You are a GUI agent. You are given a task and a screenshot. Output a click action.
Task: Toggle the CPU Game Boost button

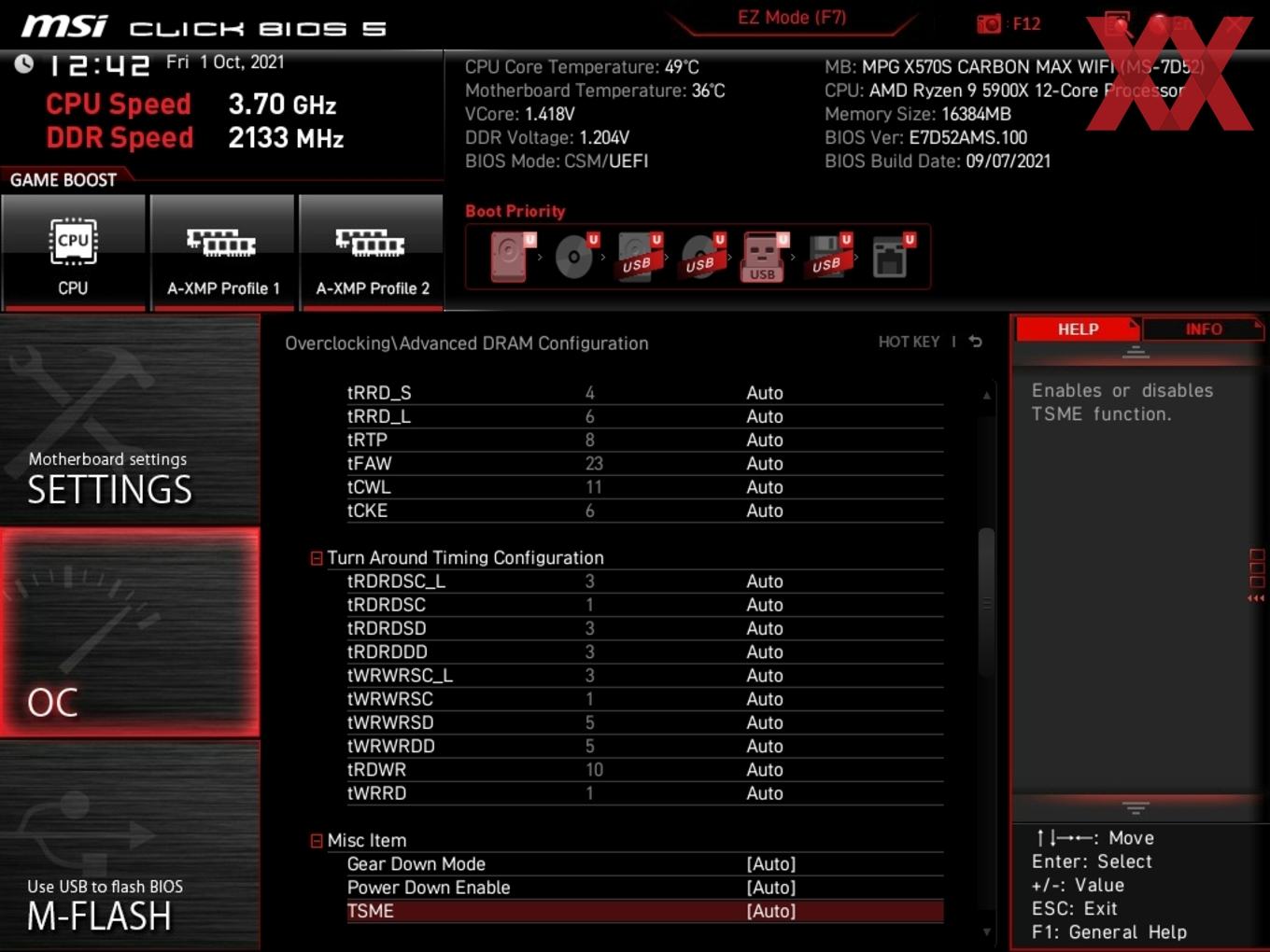pyautogui.click(x=74, y=252)
